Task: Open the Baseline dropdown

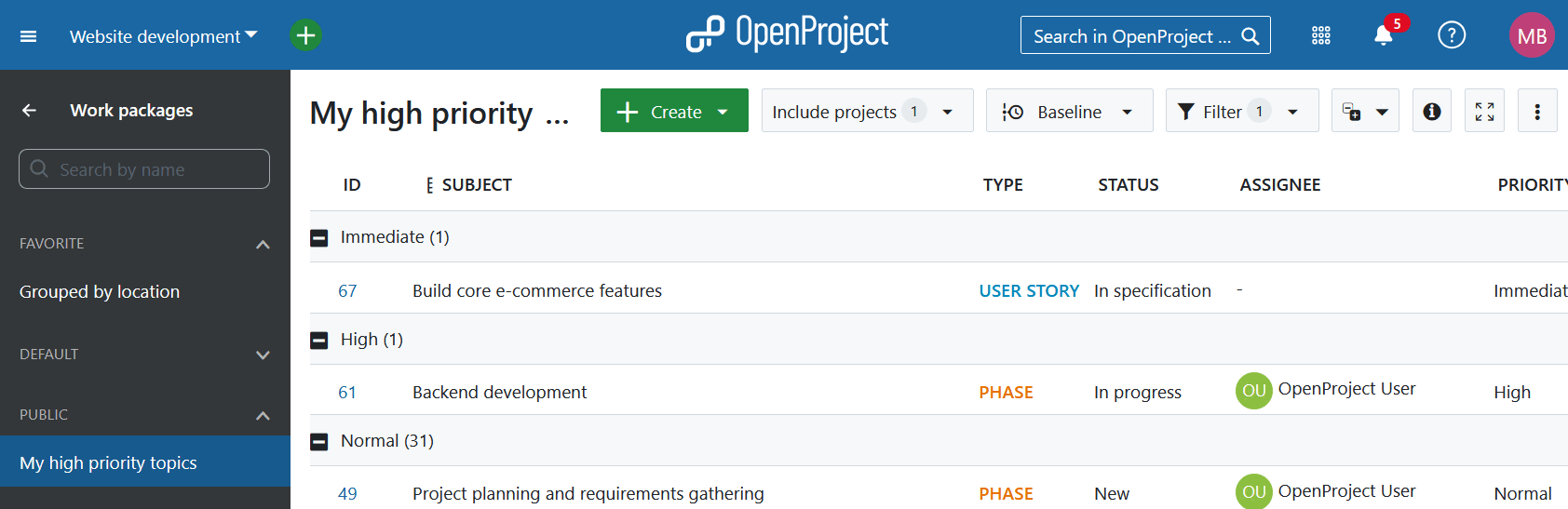Action: click(x=1069, y=112)
